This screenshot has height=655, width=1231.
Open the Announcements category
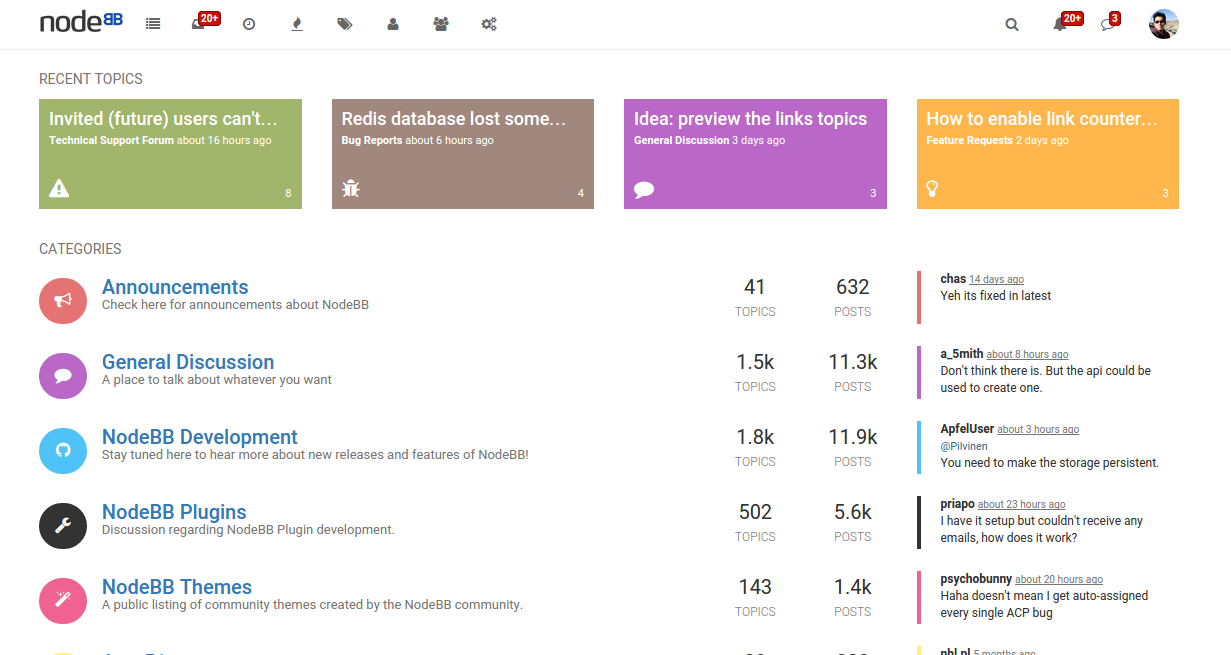175,287
